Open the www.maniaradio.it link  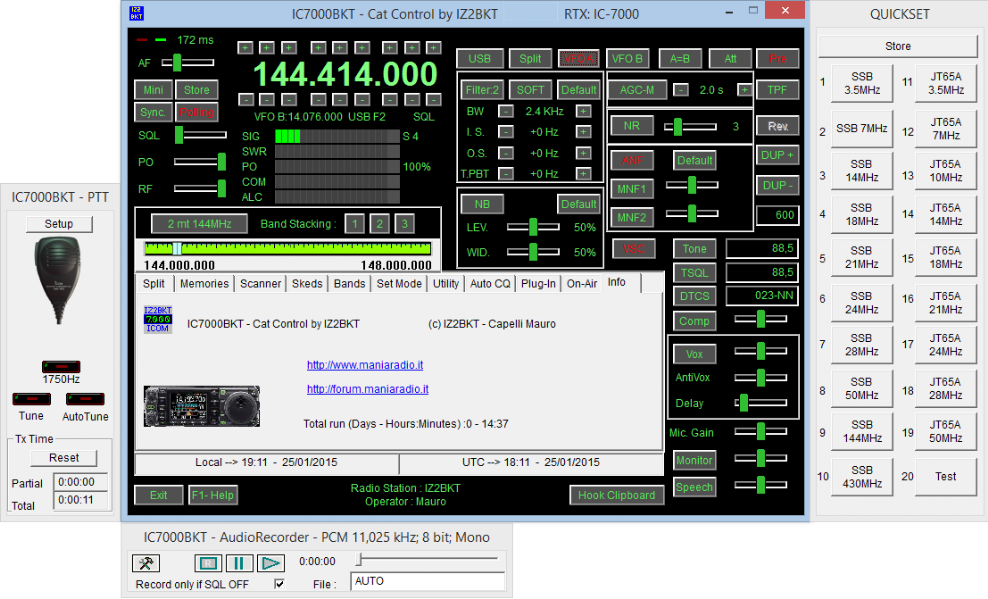click(365, 365)
